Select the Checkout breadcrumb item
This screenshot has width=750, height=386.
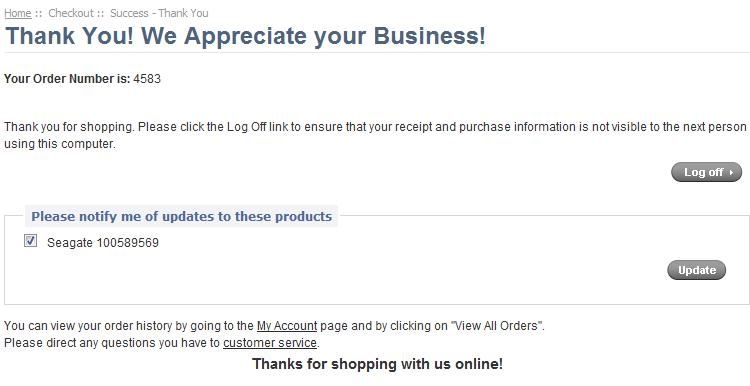(71, 13)
